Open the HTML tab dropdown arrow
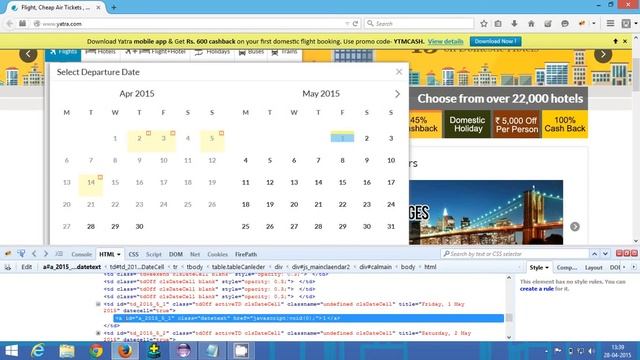This screenshot has height=360, width=640. [x=119, y=254]
